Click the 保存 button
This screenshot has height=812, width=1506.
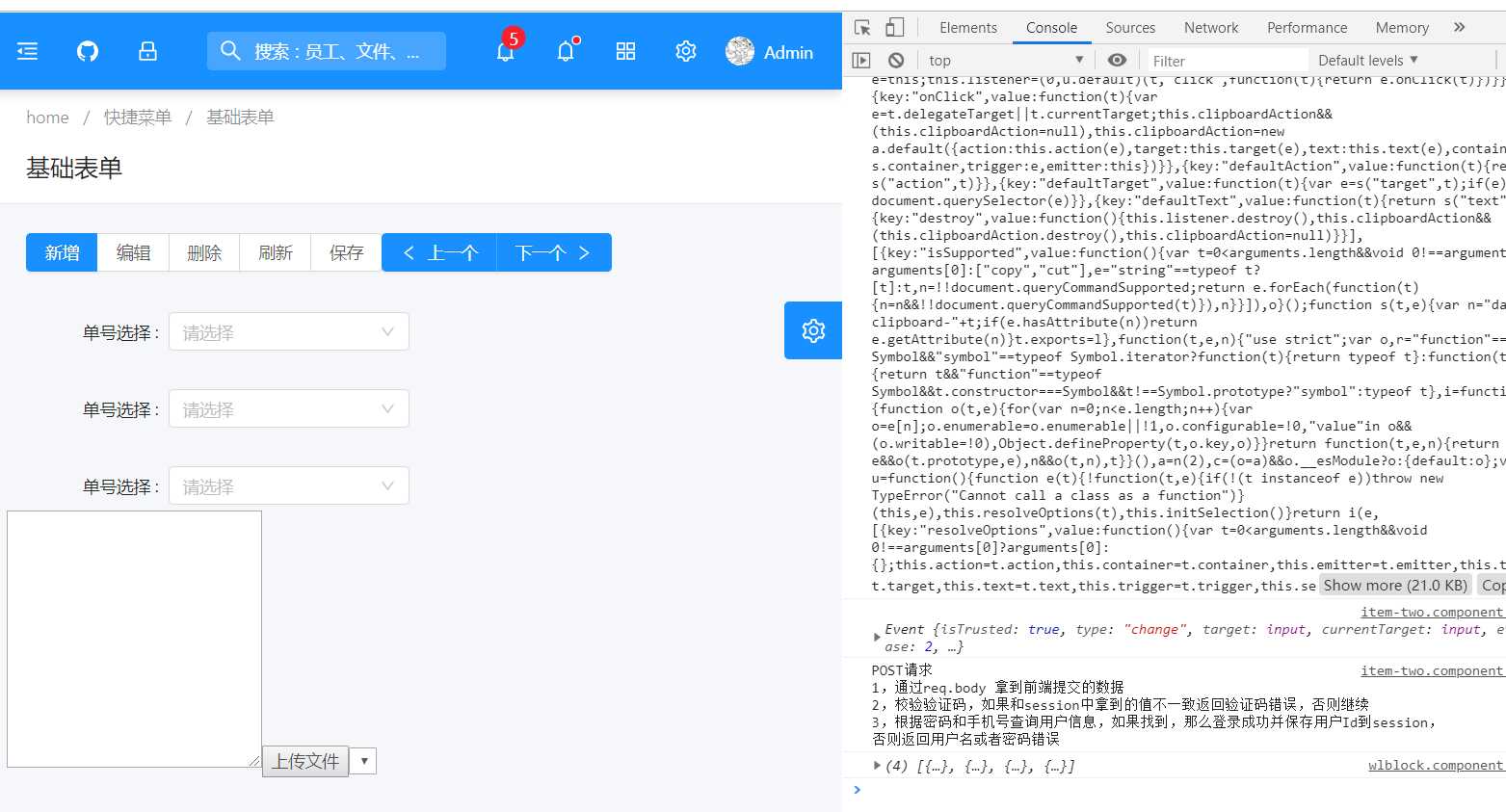(x=346, y=252)
